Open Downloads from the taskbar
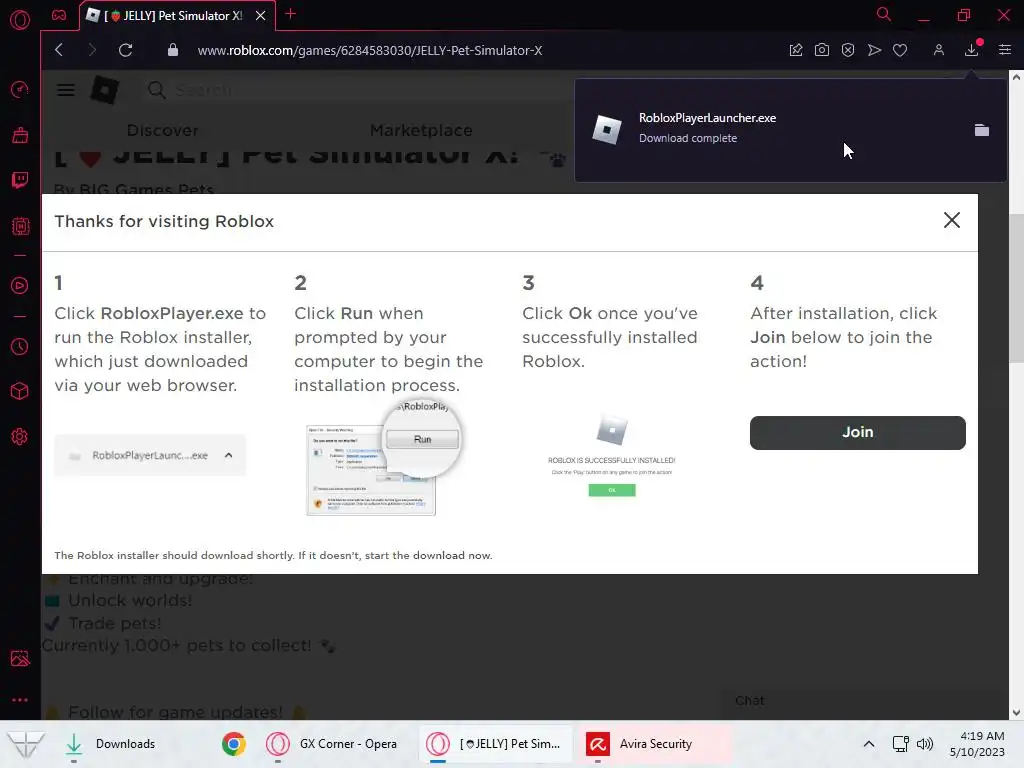The image size is (1024, 768). click(111, 744)
